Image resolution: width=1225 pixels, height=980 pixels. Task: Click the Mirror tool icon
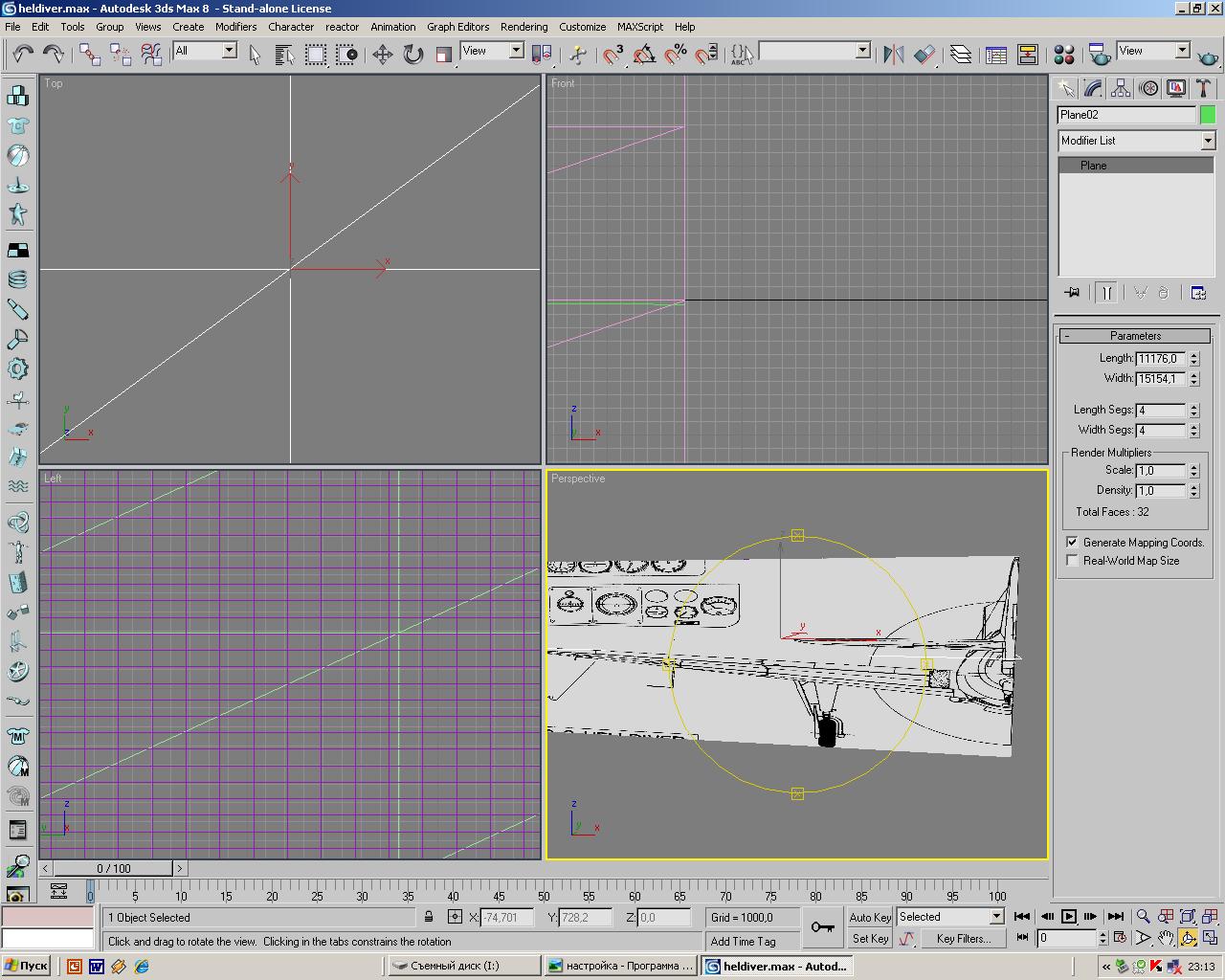click(893, 55)
